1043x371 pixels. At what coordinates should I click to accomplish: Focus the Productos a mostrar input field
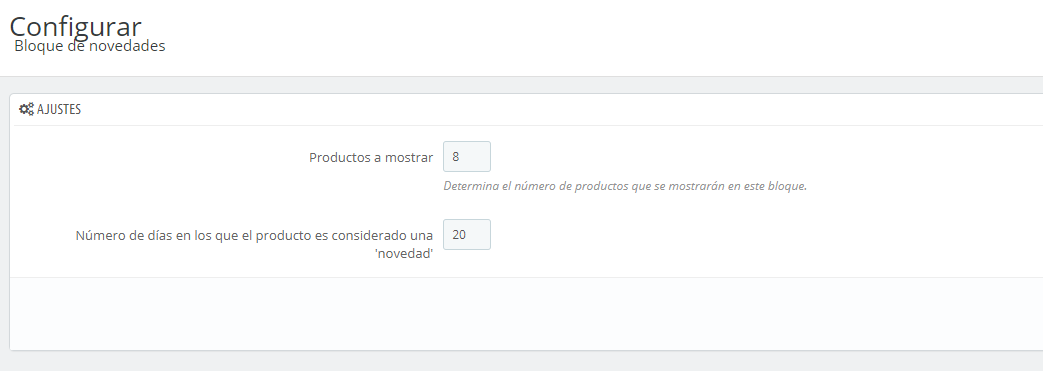[x=467, y=157]
